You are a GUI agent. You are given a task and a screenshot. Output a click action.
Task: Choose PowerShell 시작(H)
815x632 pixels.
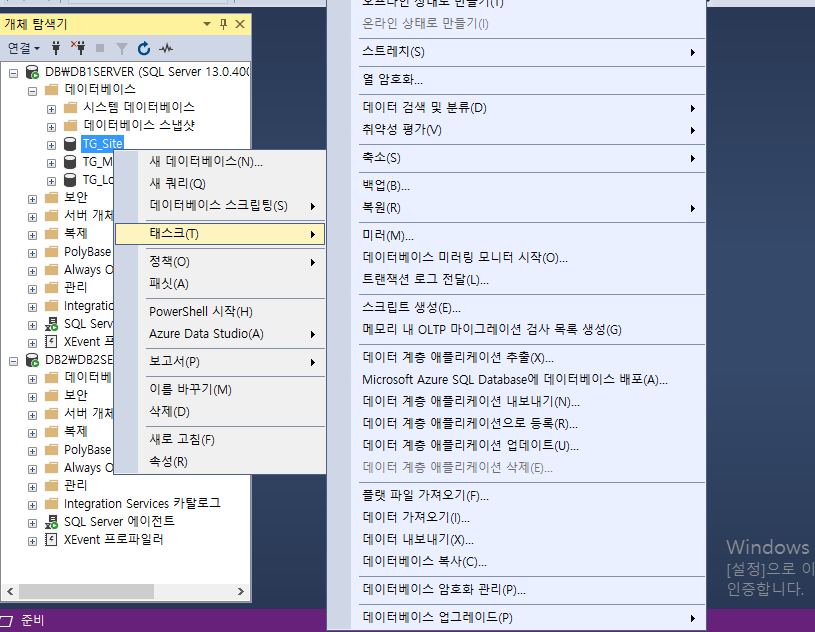[x=220, y=311]
